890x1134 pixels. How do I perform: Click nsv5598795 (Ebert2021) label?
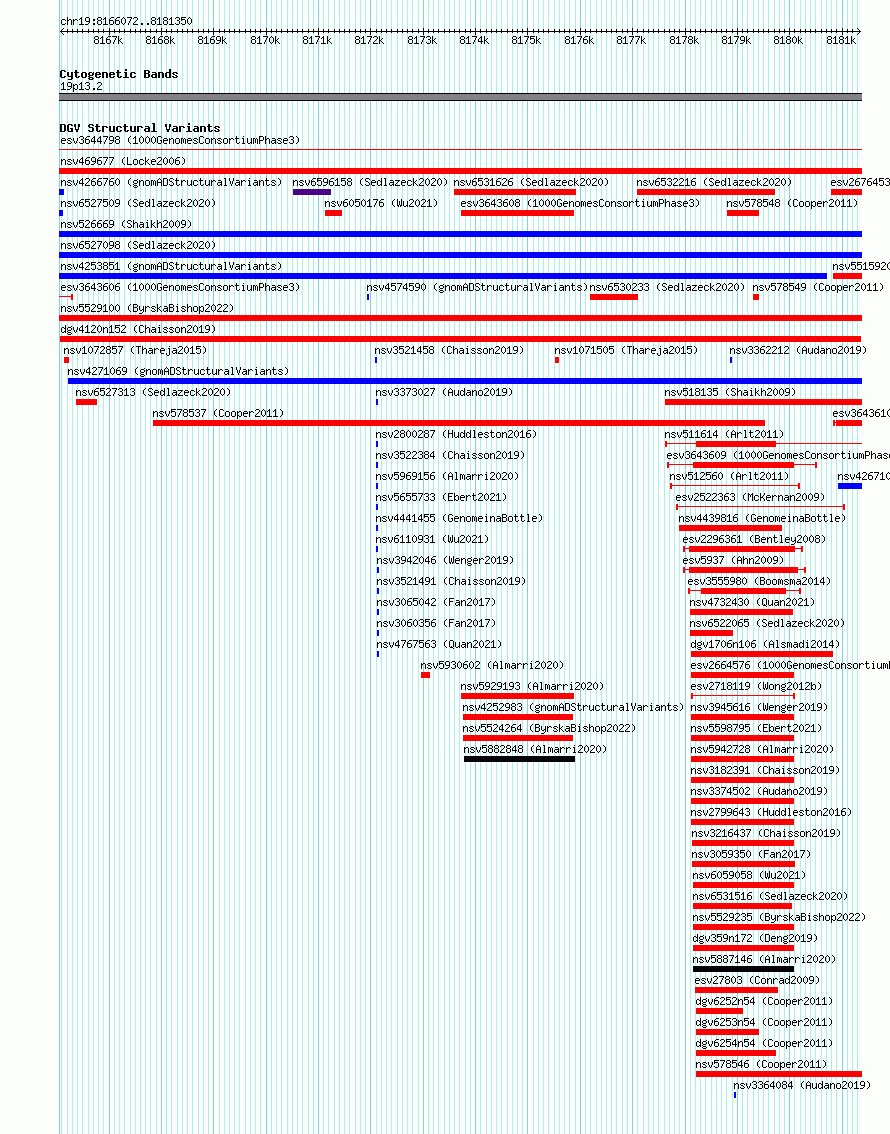(756, 728)
